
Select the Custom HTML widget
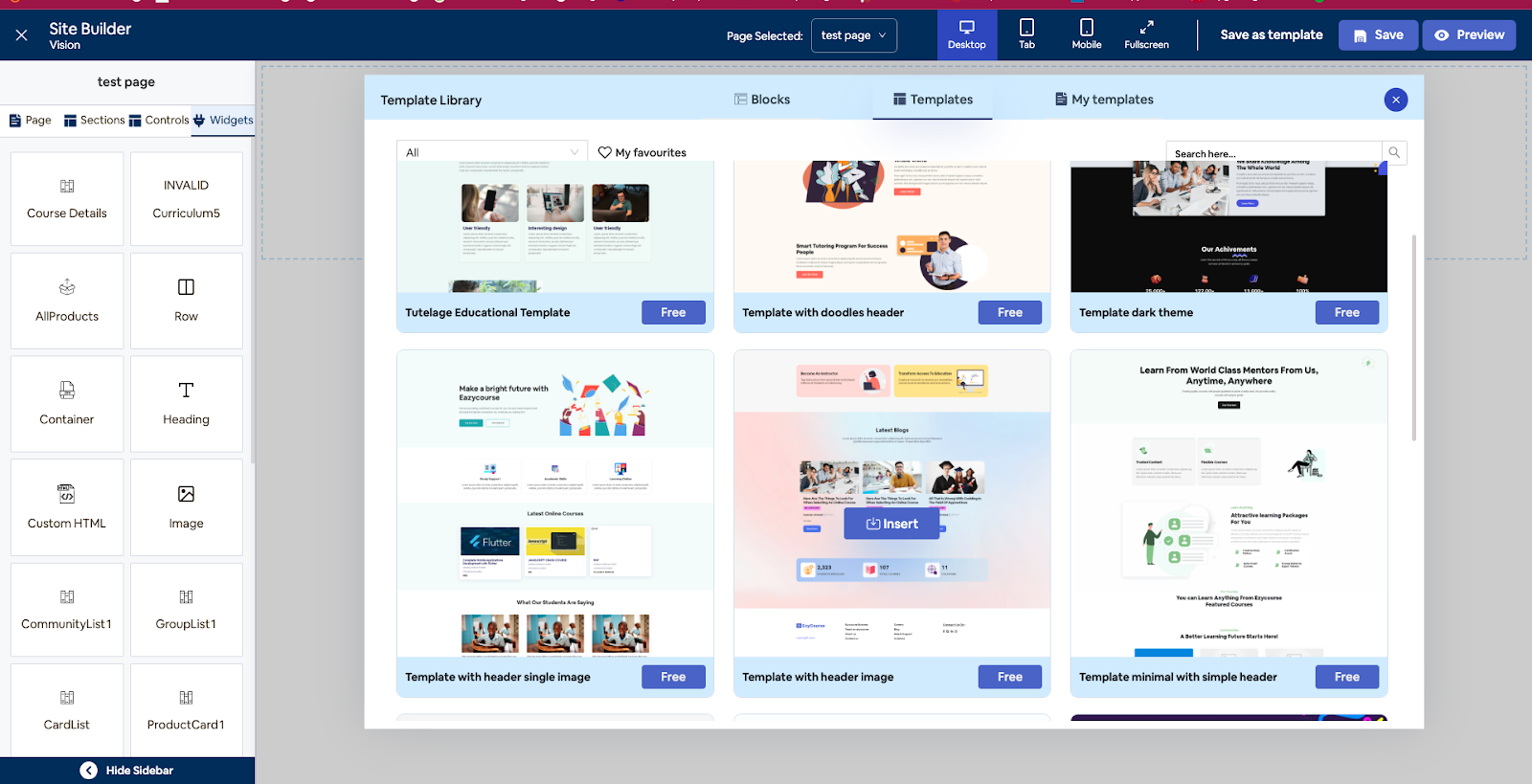point(67,507)
